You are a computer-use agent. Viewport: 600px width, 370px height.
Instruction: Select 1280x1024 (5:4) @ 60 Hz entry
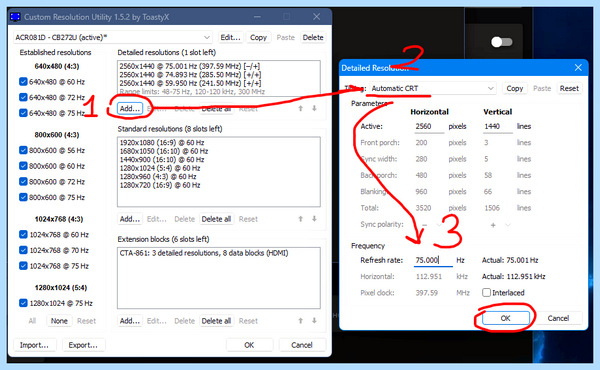[160, 168]
